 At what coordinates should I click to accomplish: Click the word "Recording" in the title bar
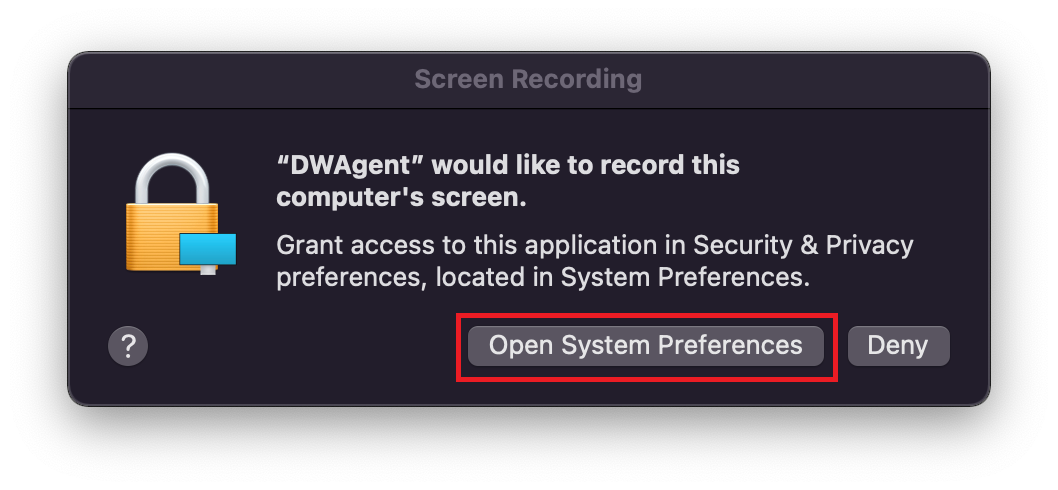pyautogui.click(x=585, y=79)
